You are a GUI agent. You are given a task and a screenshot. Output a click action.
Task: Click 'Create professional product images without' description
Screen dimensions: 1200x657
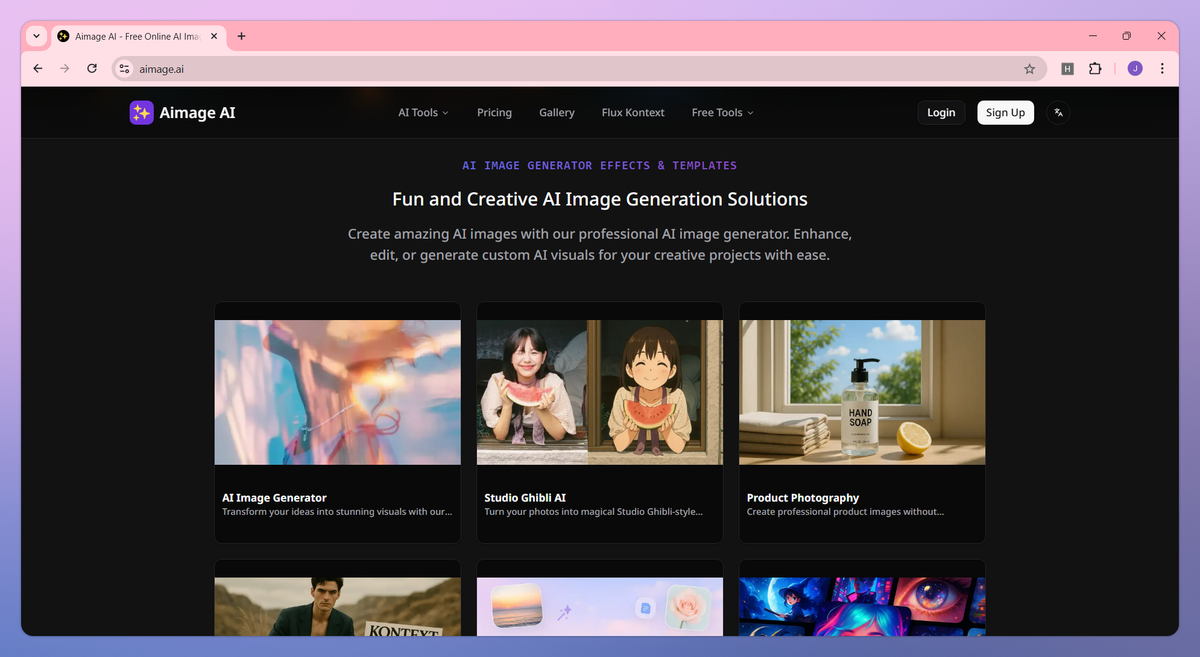click(846, 512)
